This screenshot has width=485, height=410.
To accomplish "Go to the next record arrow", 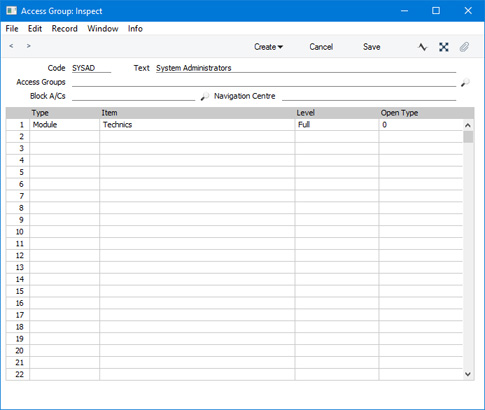I will 29,46.
